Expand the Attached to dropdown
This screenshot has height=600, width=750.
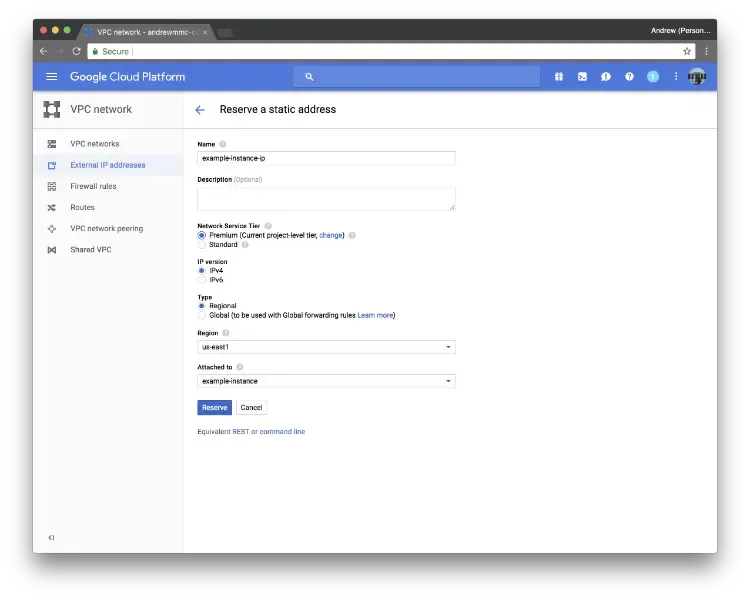[x=326, y=381]
